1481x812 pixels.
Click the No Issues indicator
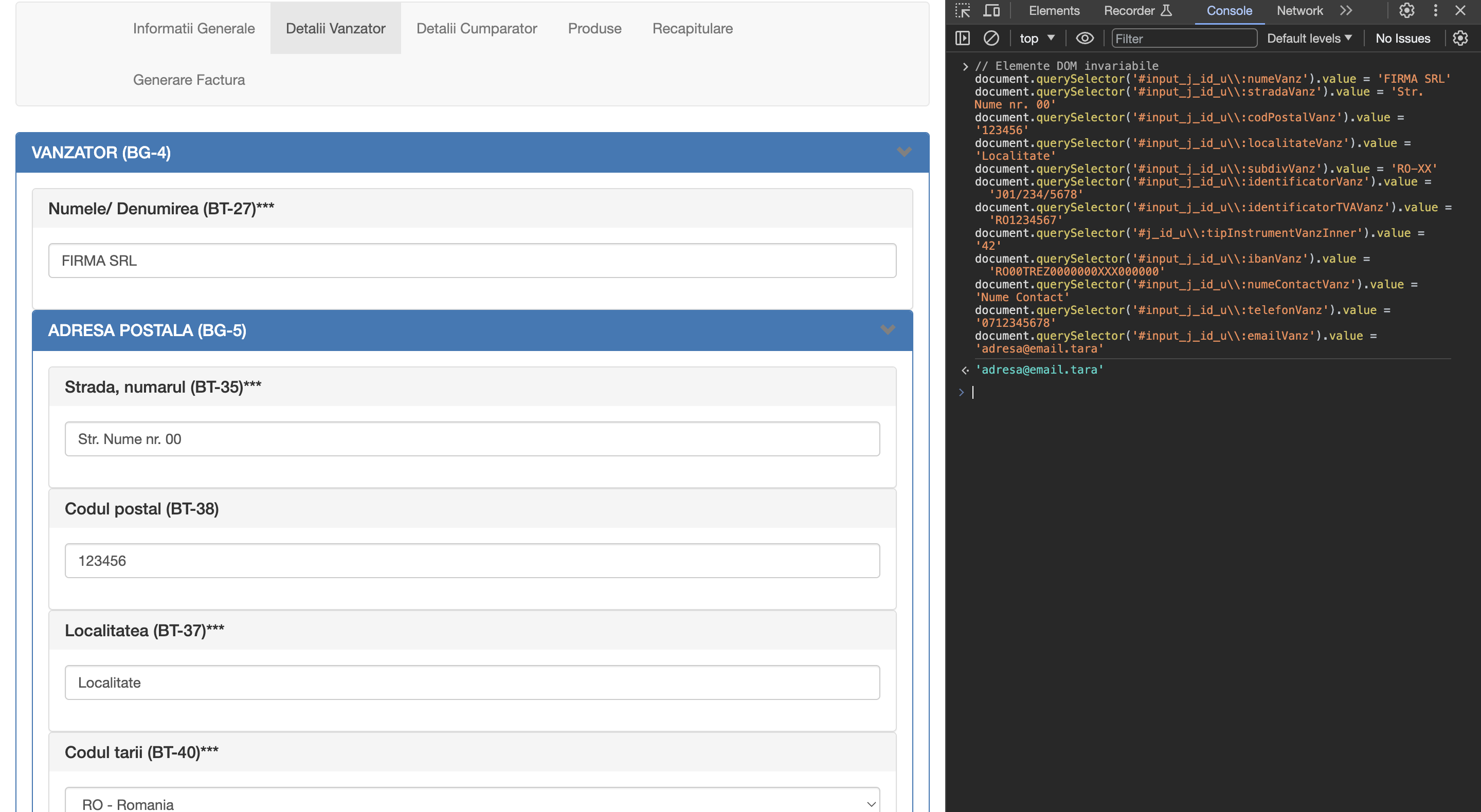point(1403,38)
